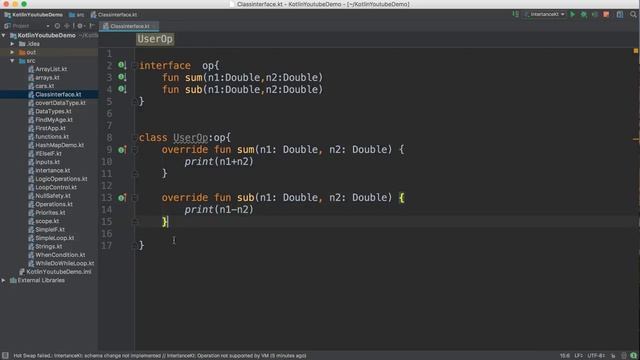Fold the interface op block at line 2
Screen dimensions: 640x360
(x=134, y=65)
